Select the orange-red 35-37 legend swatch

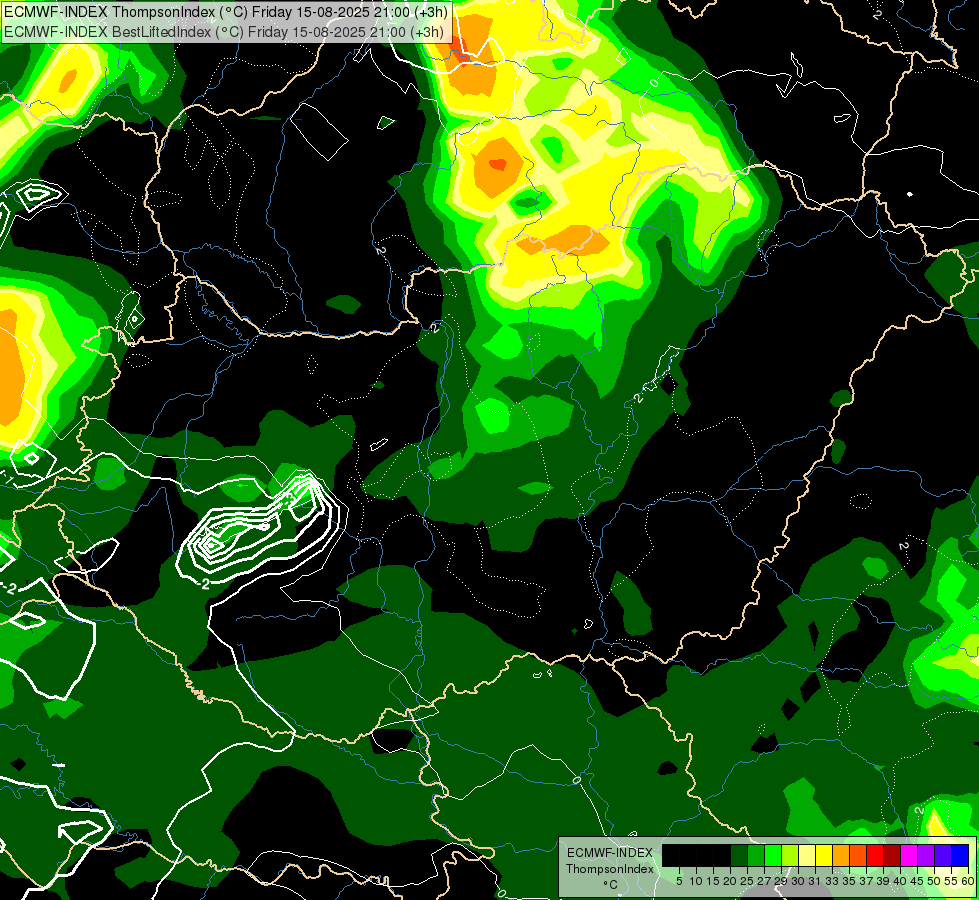click(x=858, y=855)
